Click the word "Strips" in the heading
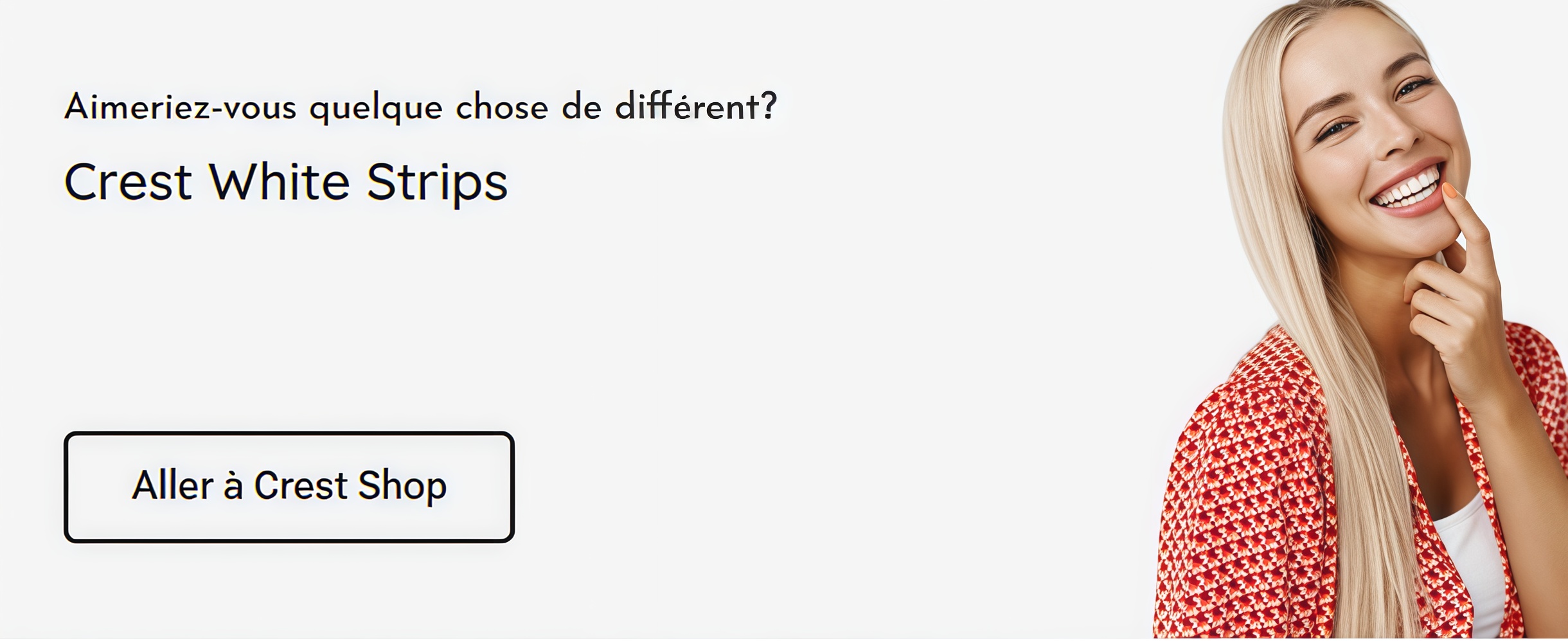 click(x=437, y=183)
